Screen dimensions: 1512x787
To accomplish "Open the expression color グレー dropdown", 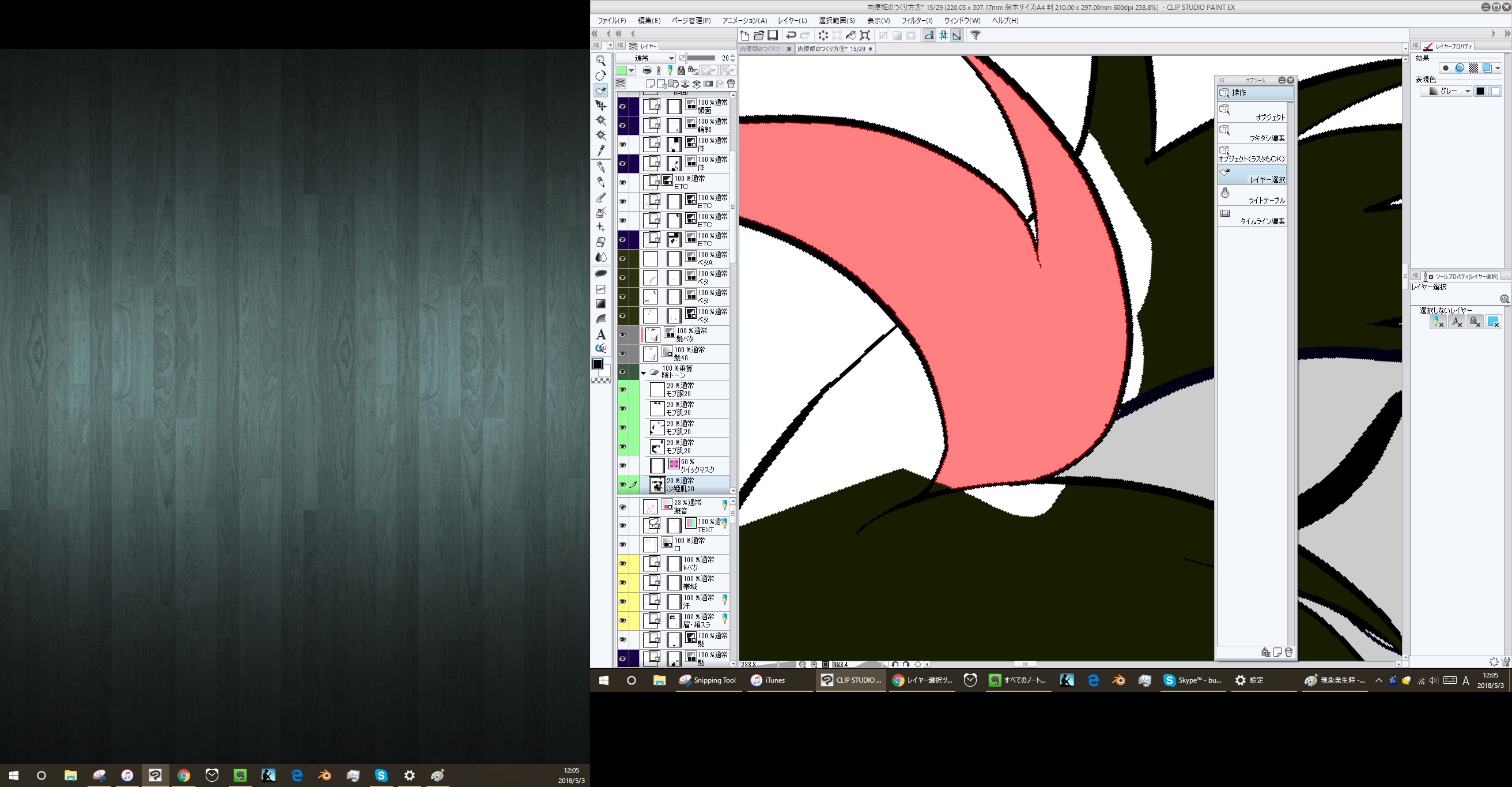I will pos(1447,91).
